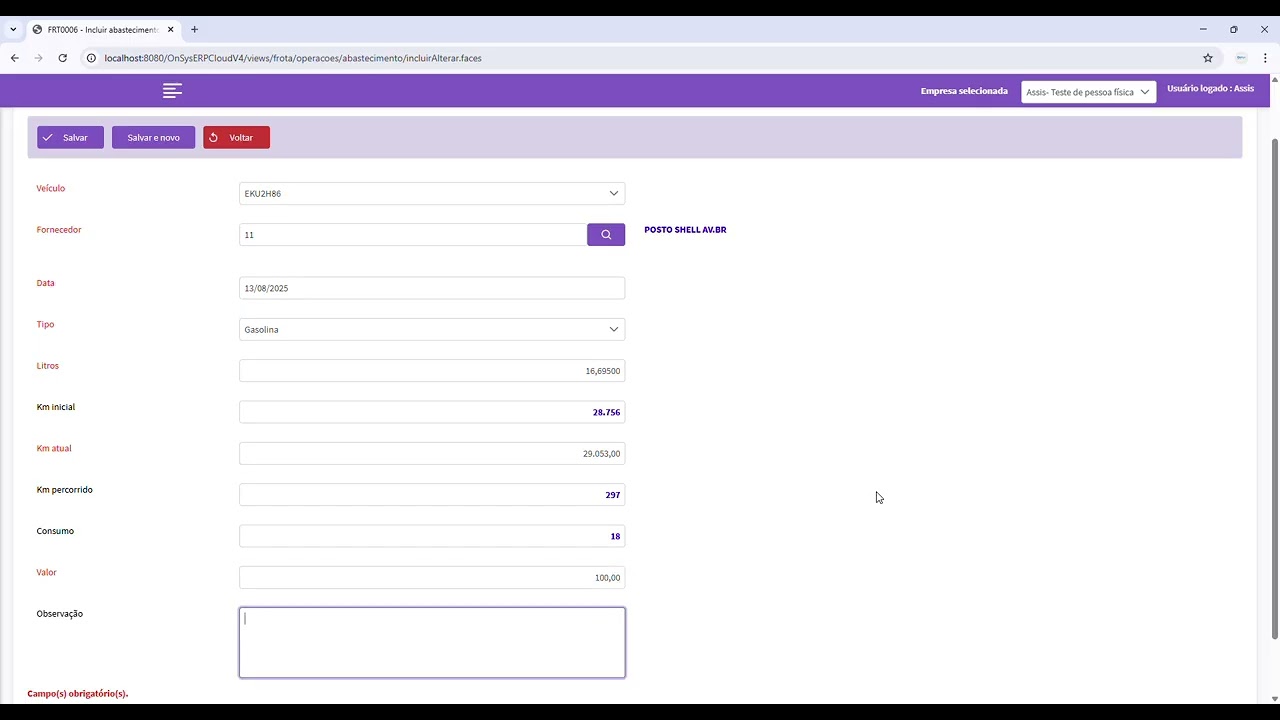The height and width of the screenshot is (720, 1280).
Task: Open the Chrome three-dot menu
Action: [x=1265, y=58]
